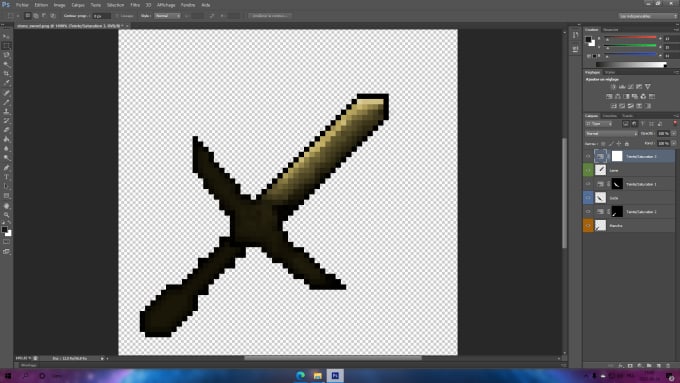Open the layer blend mode dropdown

point(611,134)
